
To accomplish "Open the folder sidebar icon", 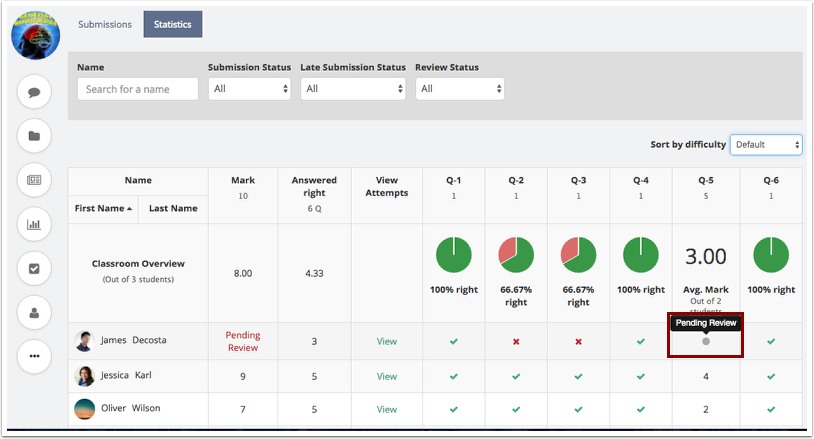I will click(x=34, y=136).
